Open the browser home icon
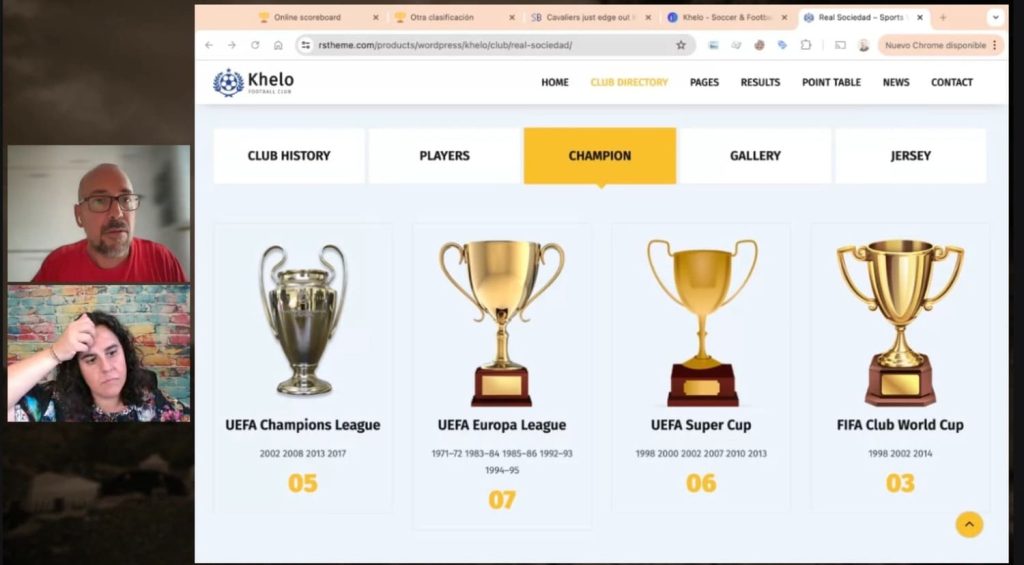 pos(278,45)
